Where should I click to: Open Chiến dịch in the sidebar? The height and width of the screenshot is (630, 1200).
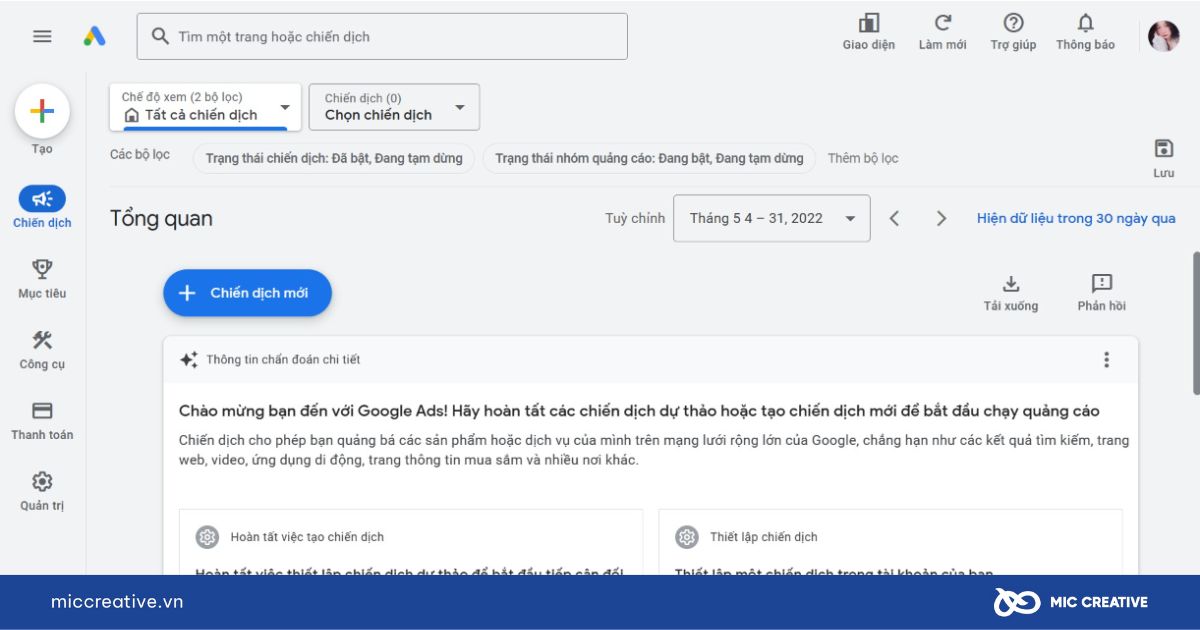[x=42, y=207]
